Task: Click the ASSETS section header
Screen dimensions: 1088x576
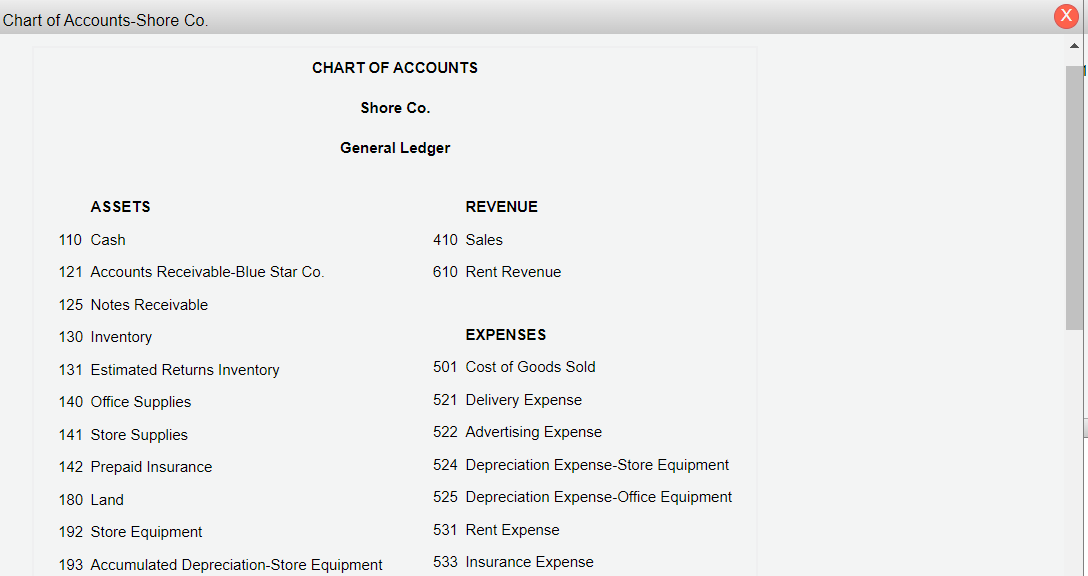Action: tap(120, 207)
